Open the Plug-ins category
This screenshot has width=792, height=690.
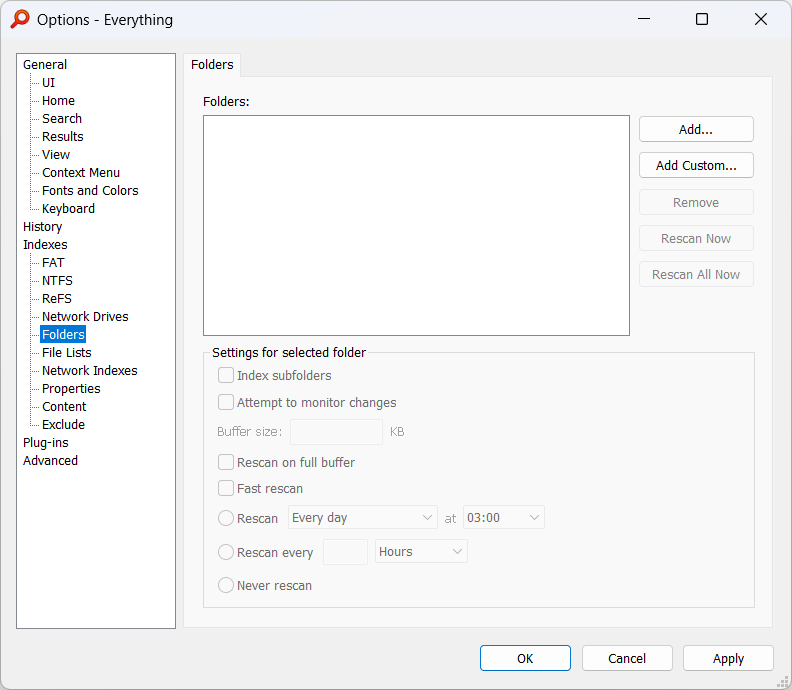pyautogui.click(x=46, y=443)
